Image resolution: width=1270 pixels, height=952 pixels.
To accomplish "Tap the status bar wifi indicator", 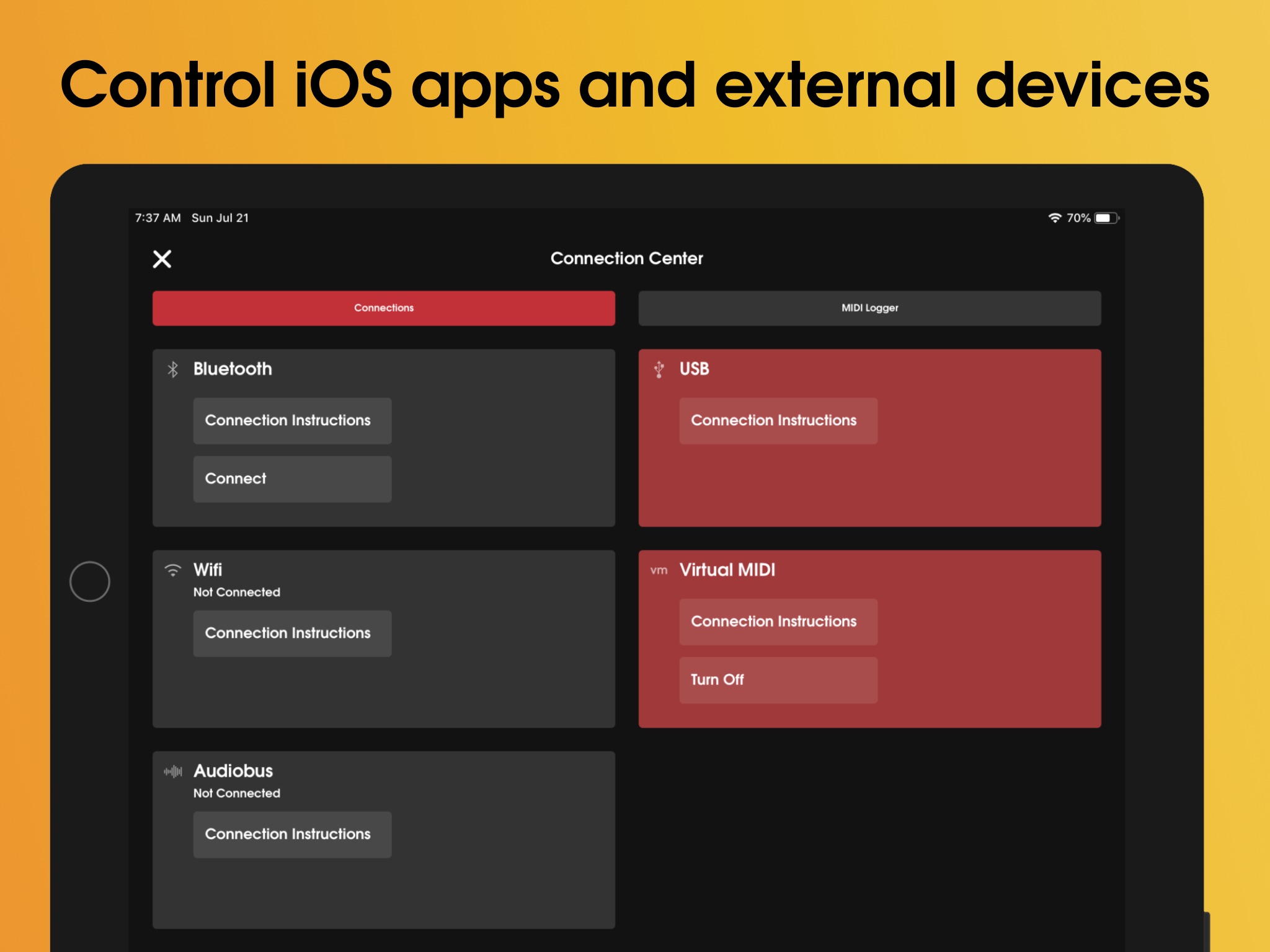I will [x=1054, y=218].
